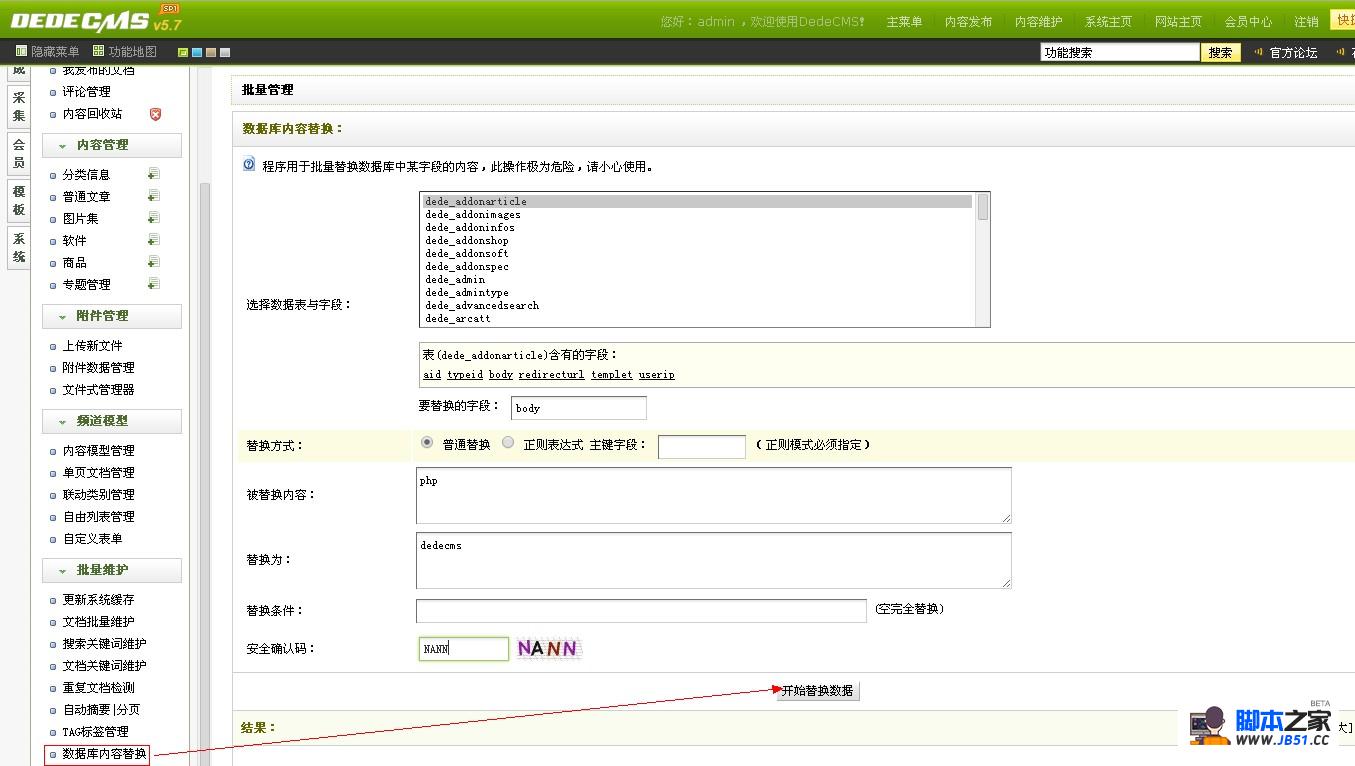Select the 普通替换 radio button
This screenshot has width=1355, height=766.
[427, 443]
